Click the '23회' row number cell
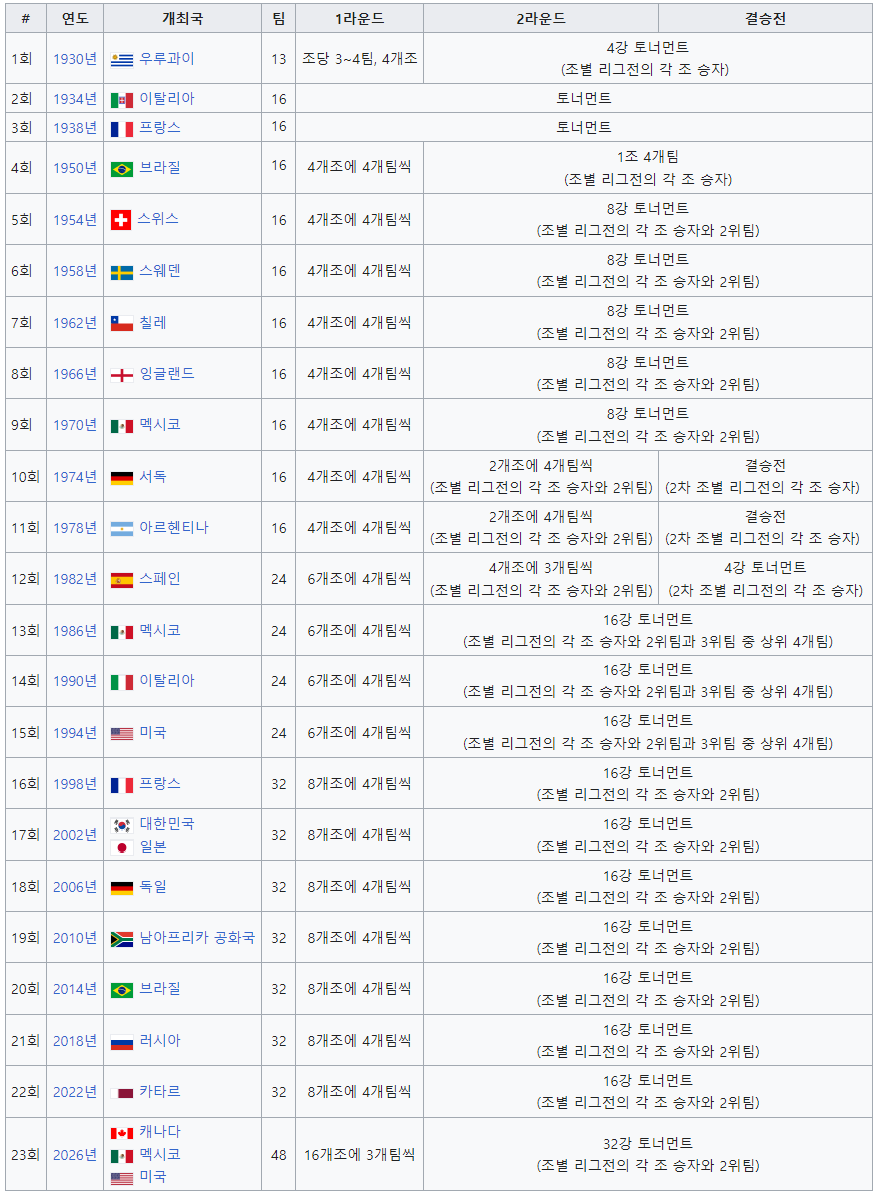 click(x=25, y=1155)
